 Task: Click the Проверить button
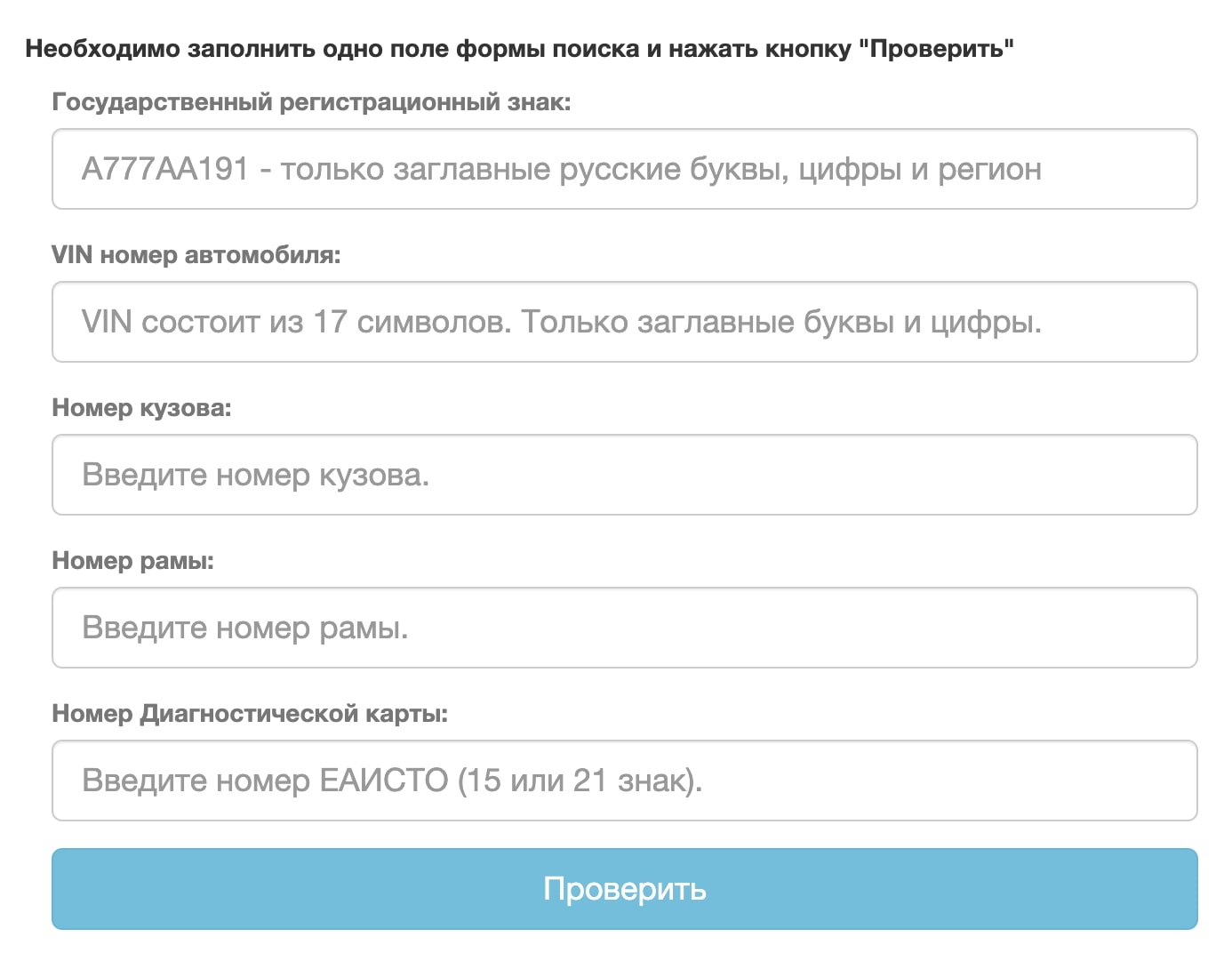pos(624,888)
